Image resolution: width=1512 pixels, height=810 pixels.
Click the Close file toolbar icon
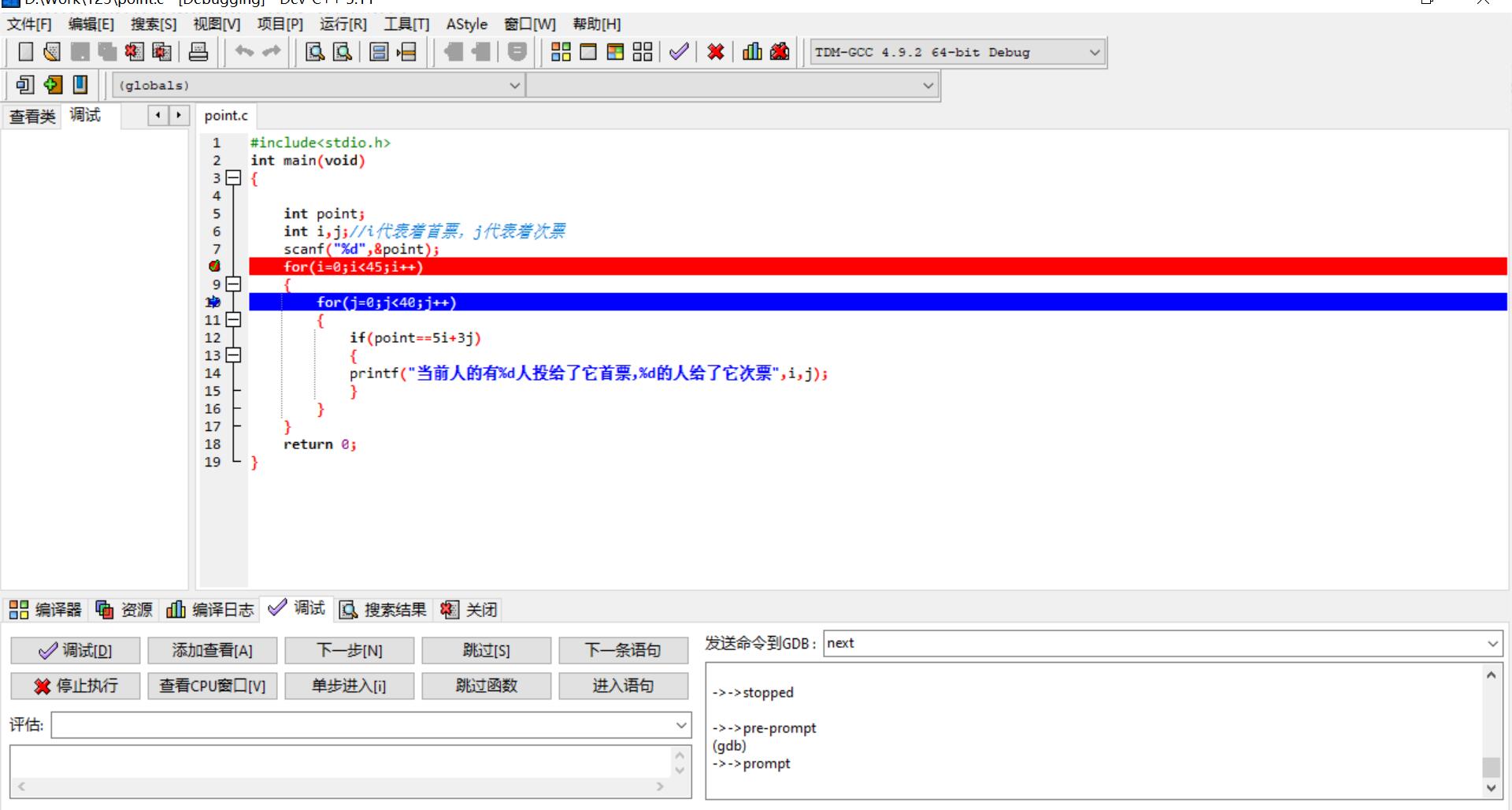(134, 52)
